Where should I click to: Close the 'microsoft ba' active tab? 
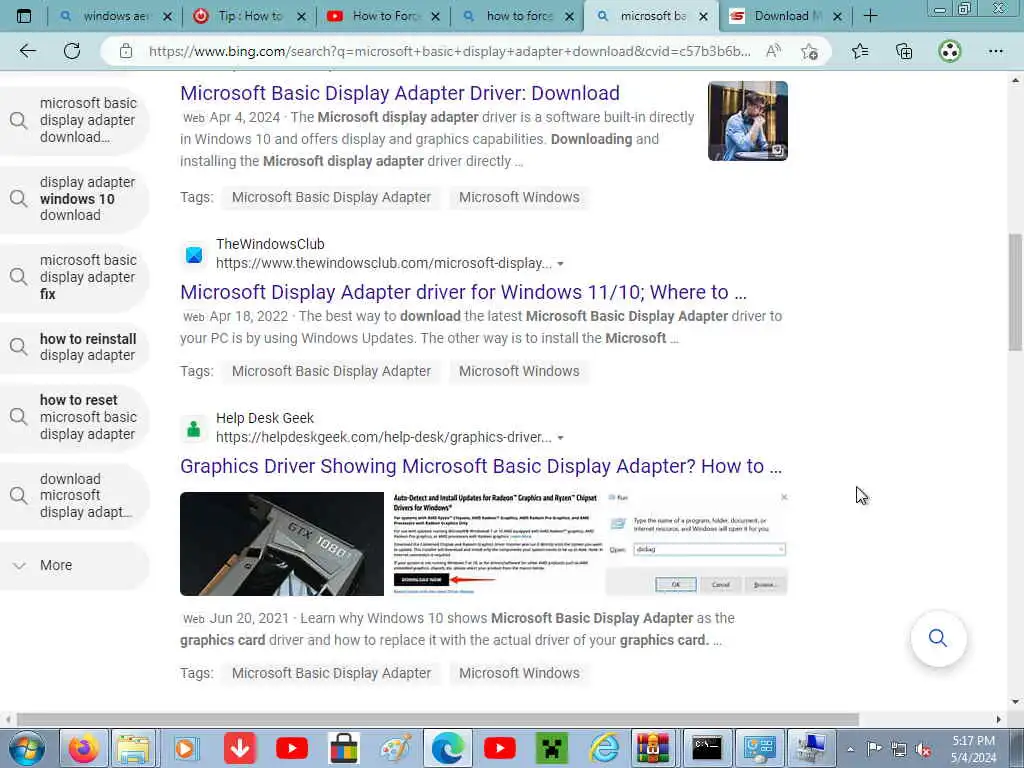703,17
